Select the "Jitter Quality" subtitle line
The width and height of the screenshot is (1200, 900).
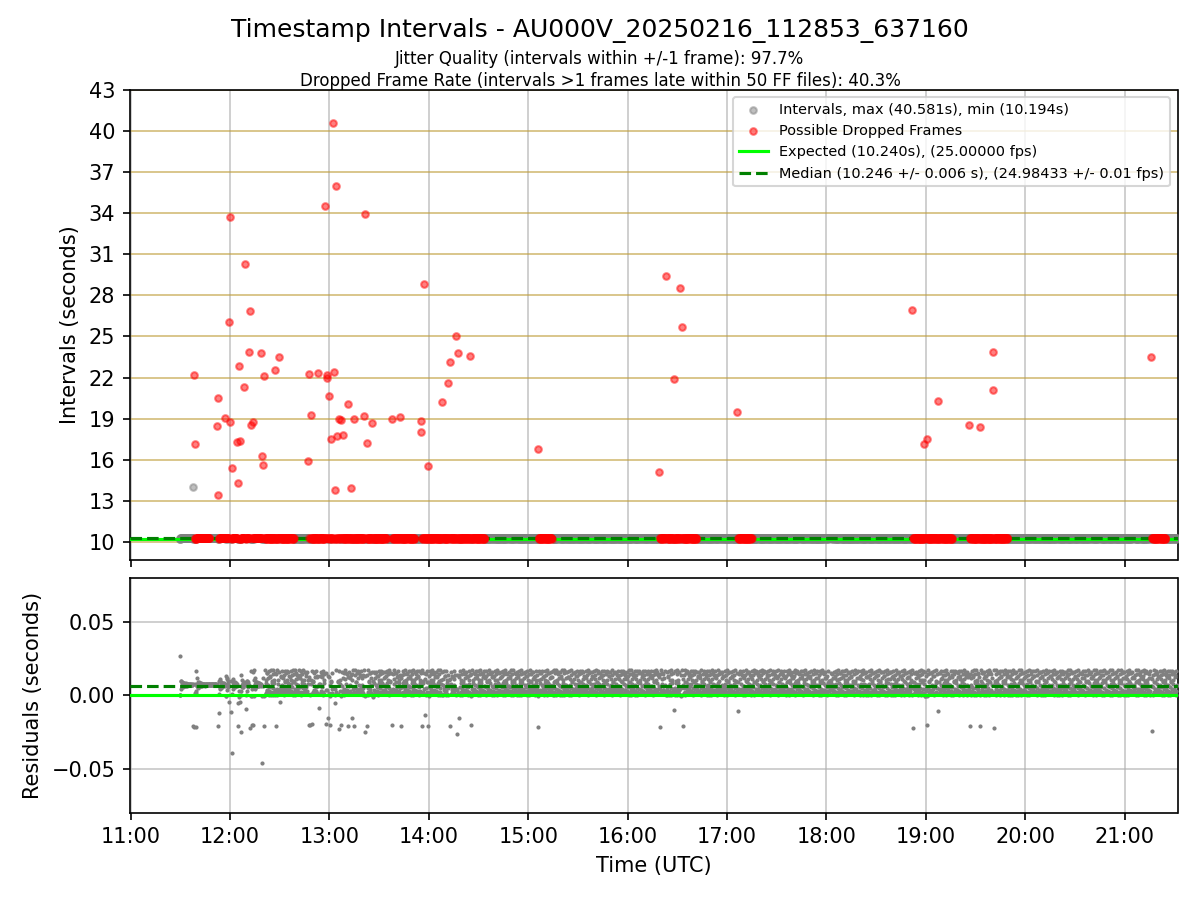599,58
